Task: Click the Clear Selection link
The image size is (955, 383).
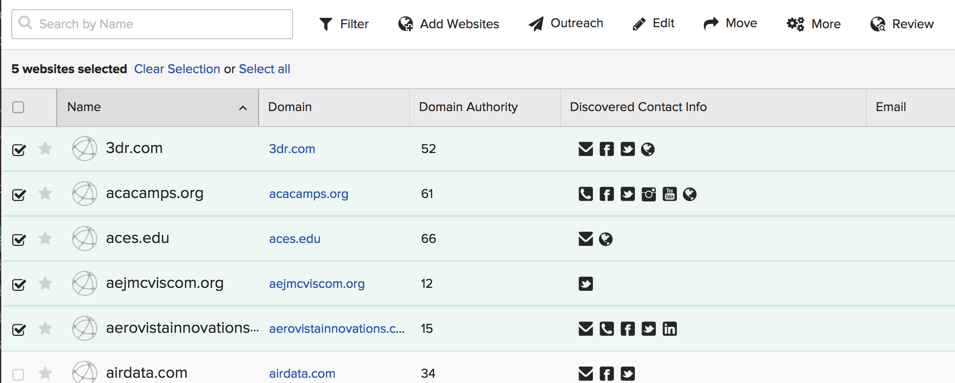Action: click(177, 69)
